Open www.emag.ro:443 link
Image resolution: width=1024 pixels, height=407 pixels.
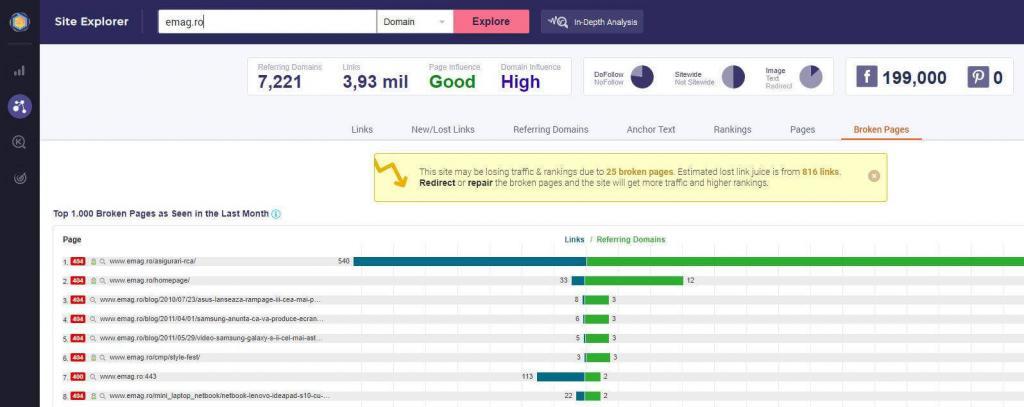coord(128,377)
